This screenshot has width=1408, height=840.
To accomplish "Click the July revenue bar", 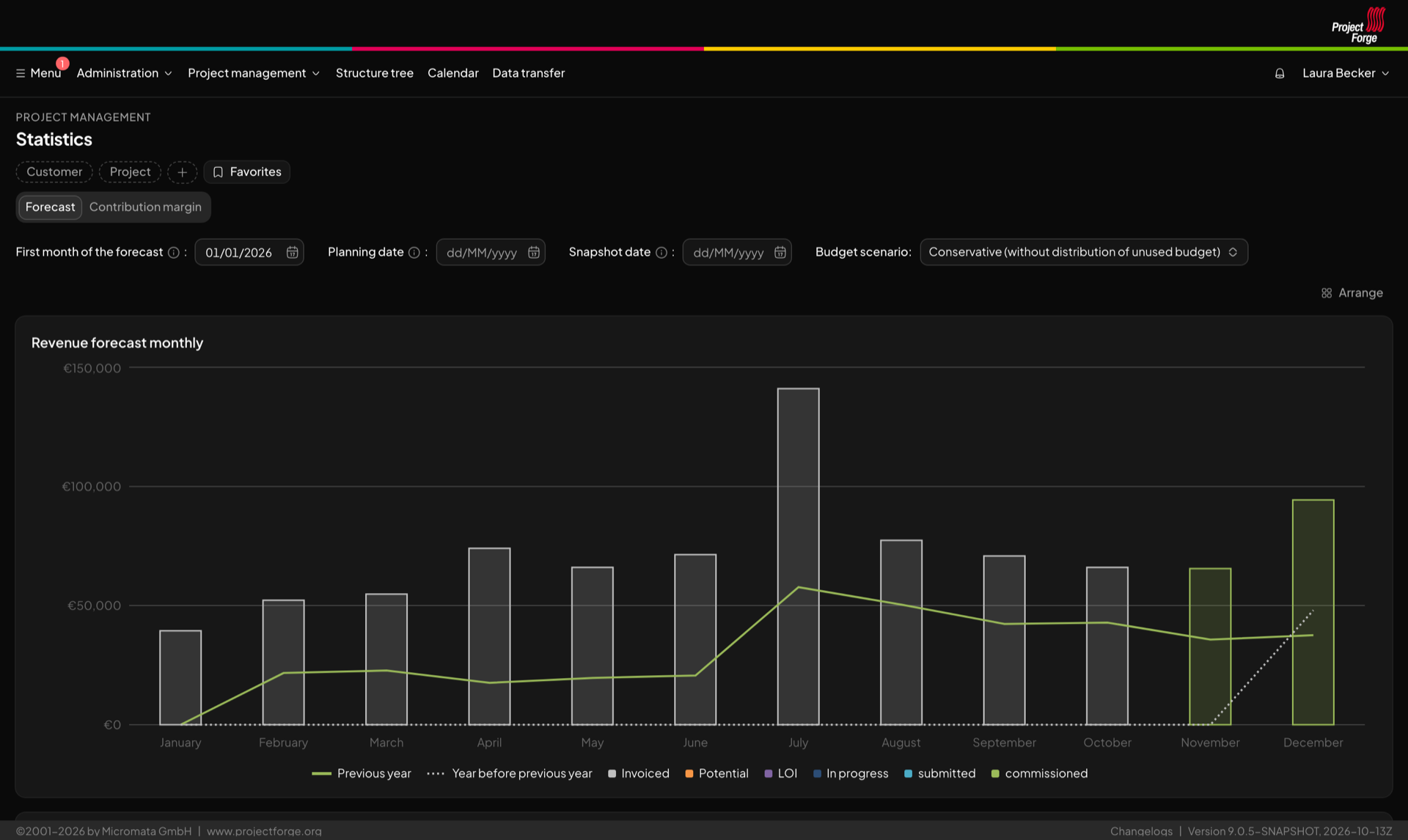I will [799, 556].
